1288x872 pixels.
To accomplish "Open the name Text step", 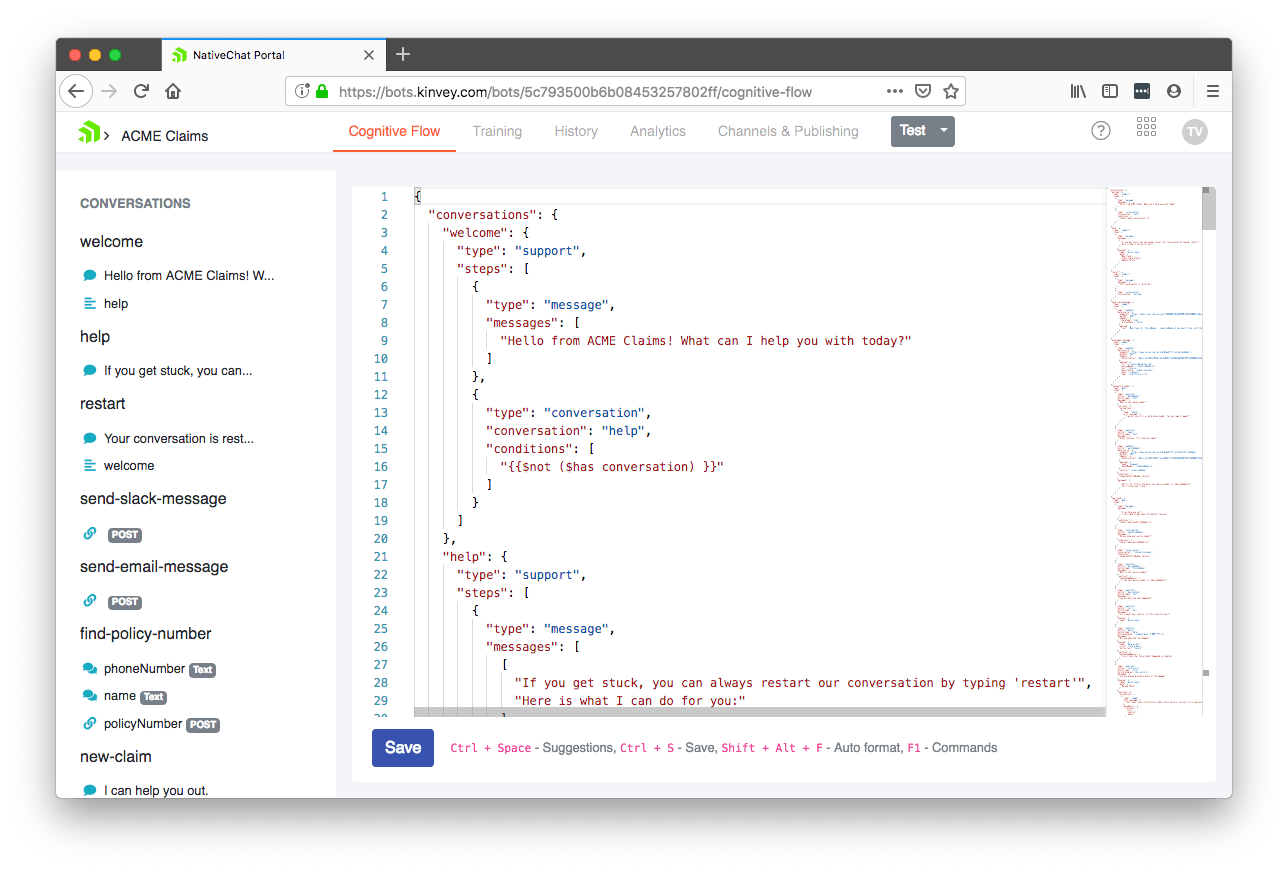I will (x=135, y=696).
